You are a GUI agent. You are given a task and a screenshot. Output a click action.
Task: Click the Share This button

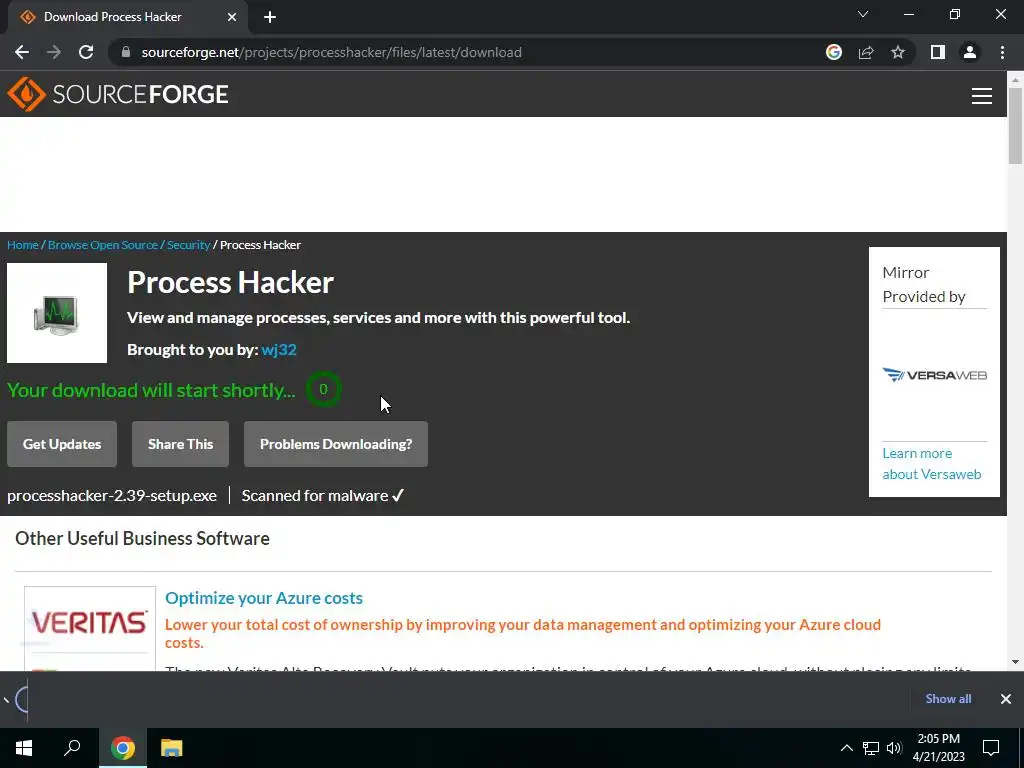tap(180, 444)
